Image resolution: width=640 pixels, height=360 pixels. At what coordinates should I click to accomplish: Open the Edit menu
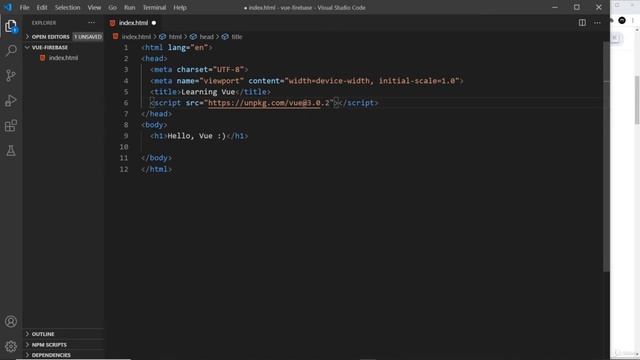[x=42, y=7]
